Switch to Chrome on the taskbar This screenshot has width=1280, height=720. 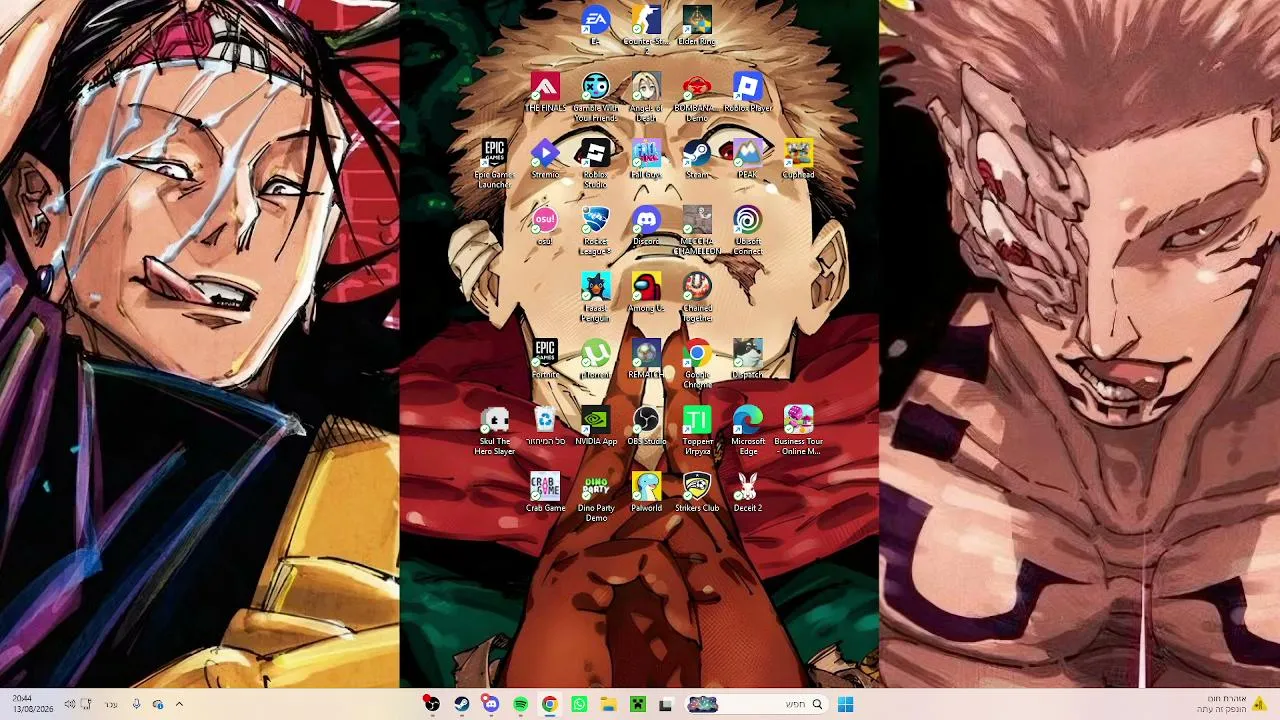[x=549, y=704]
